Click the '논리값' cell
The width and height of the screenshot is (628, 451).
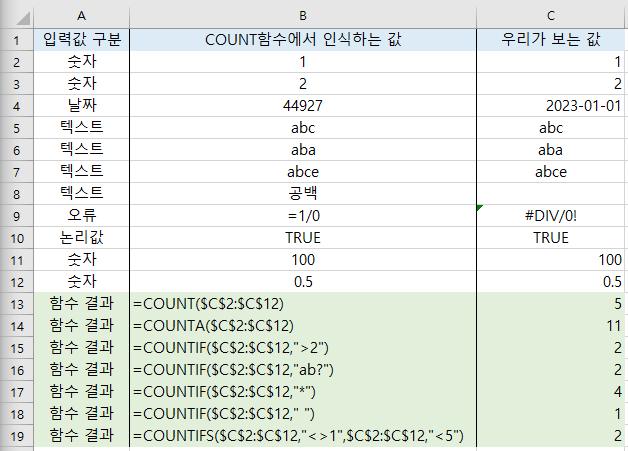82,238
